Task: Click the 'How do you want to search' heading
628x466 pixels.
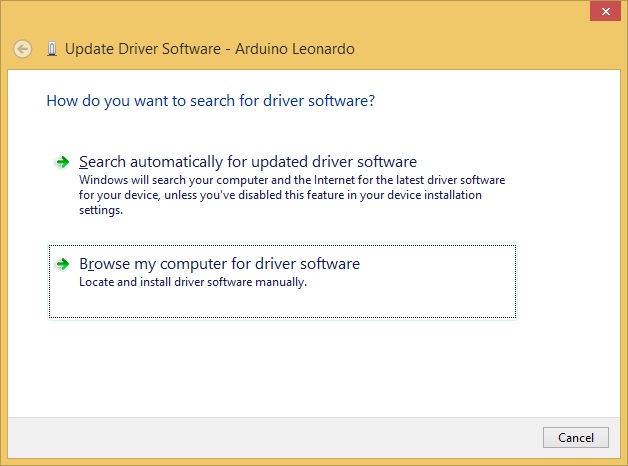Action: 211,100
